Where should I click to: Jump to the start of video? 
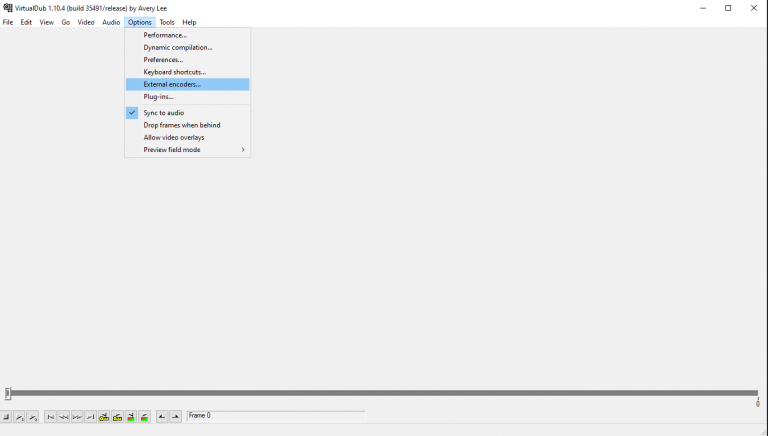[51, 417]
